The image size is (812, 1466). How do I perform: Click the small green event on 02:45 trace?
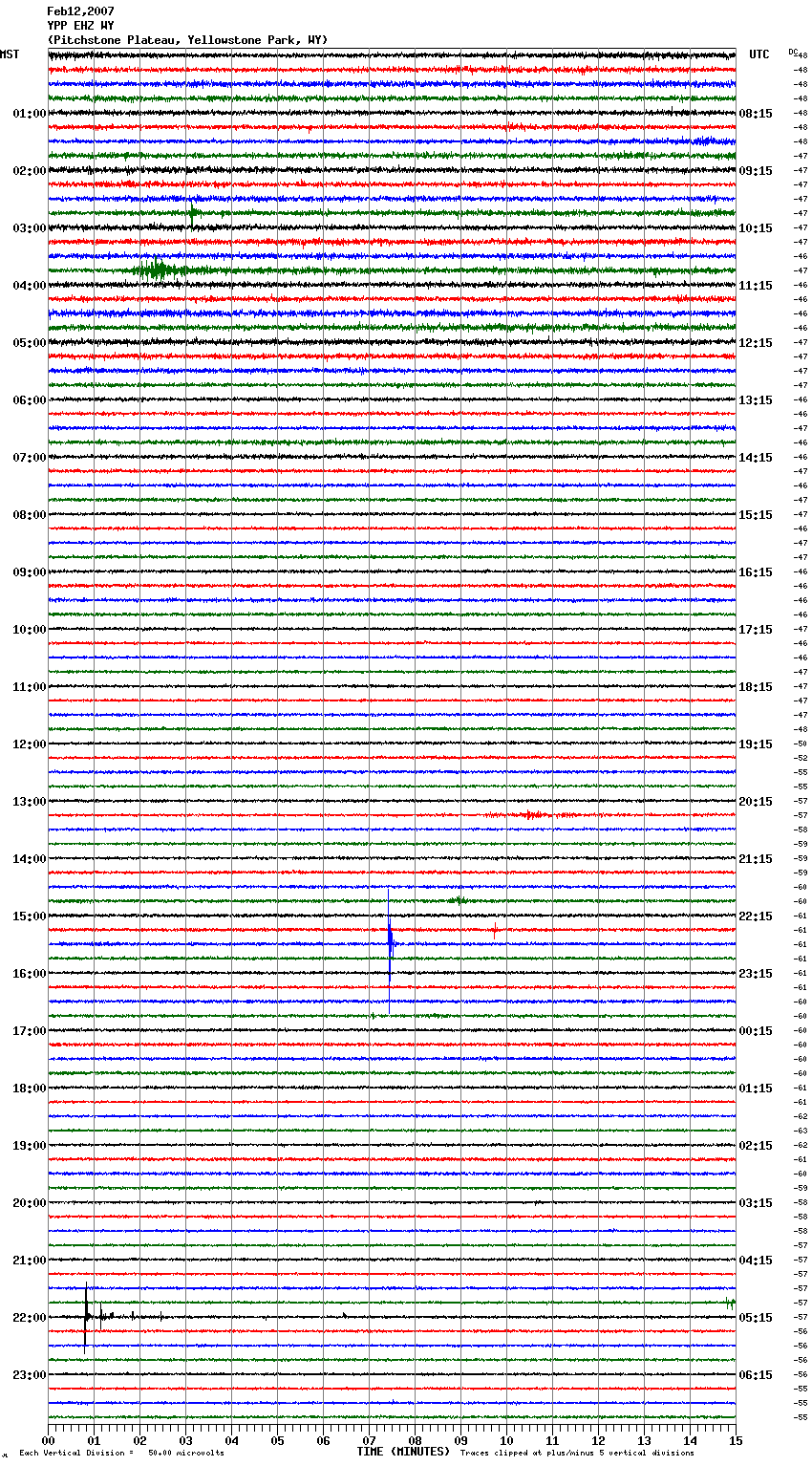tap(193, 213)
